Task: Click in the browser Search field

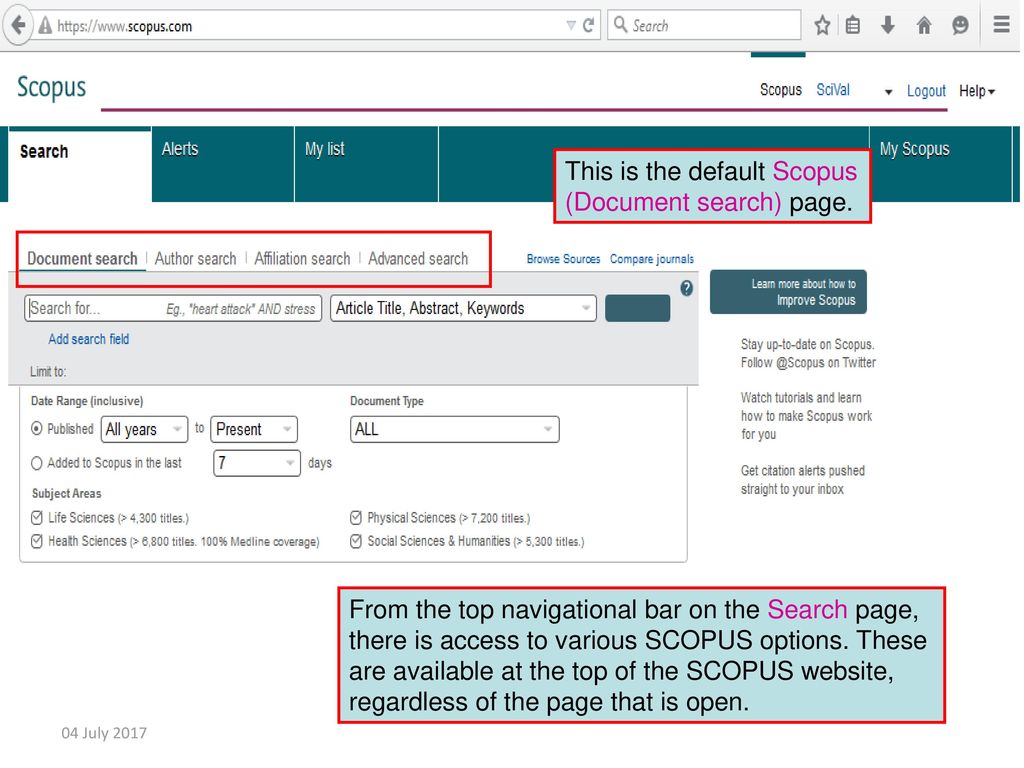Action: [x=704, y=25]
